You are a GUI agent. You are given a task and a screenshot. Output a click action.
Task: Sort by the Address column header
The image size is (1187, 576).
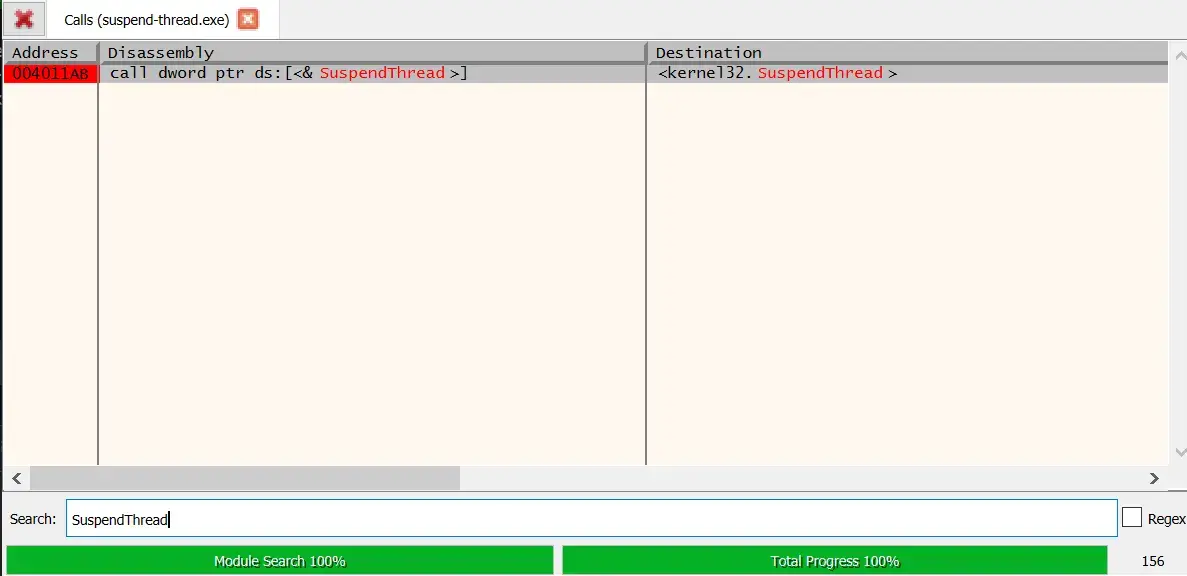pos(50,52)
